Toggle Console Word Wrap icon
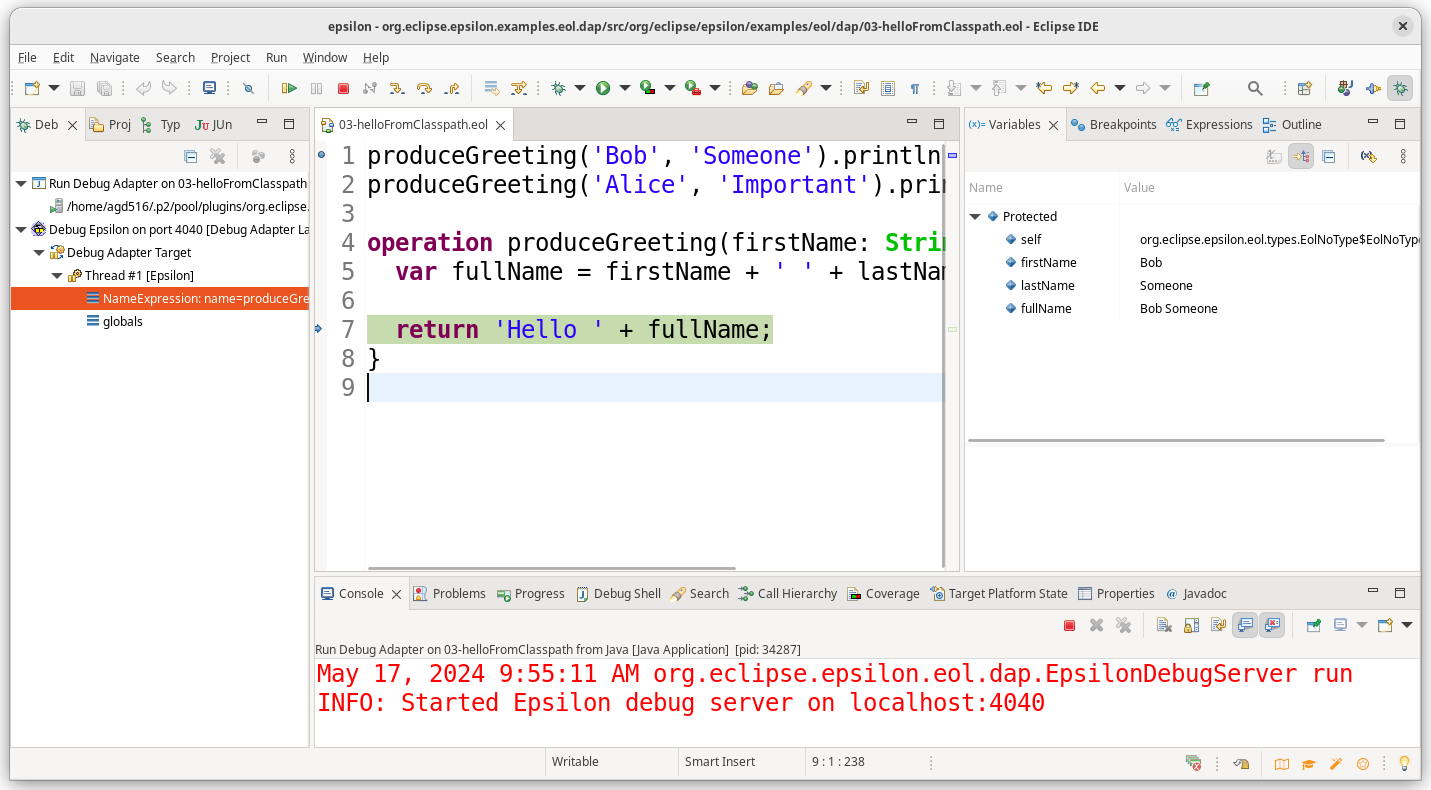Viewport: 1431px width, 790px height. pyautogui.click(x=1218, y=625)
